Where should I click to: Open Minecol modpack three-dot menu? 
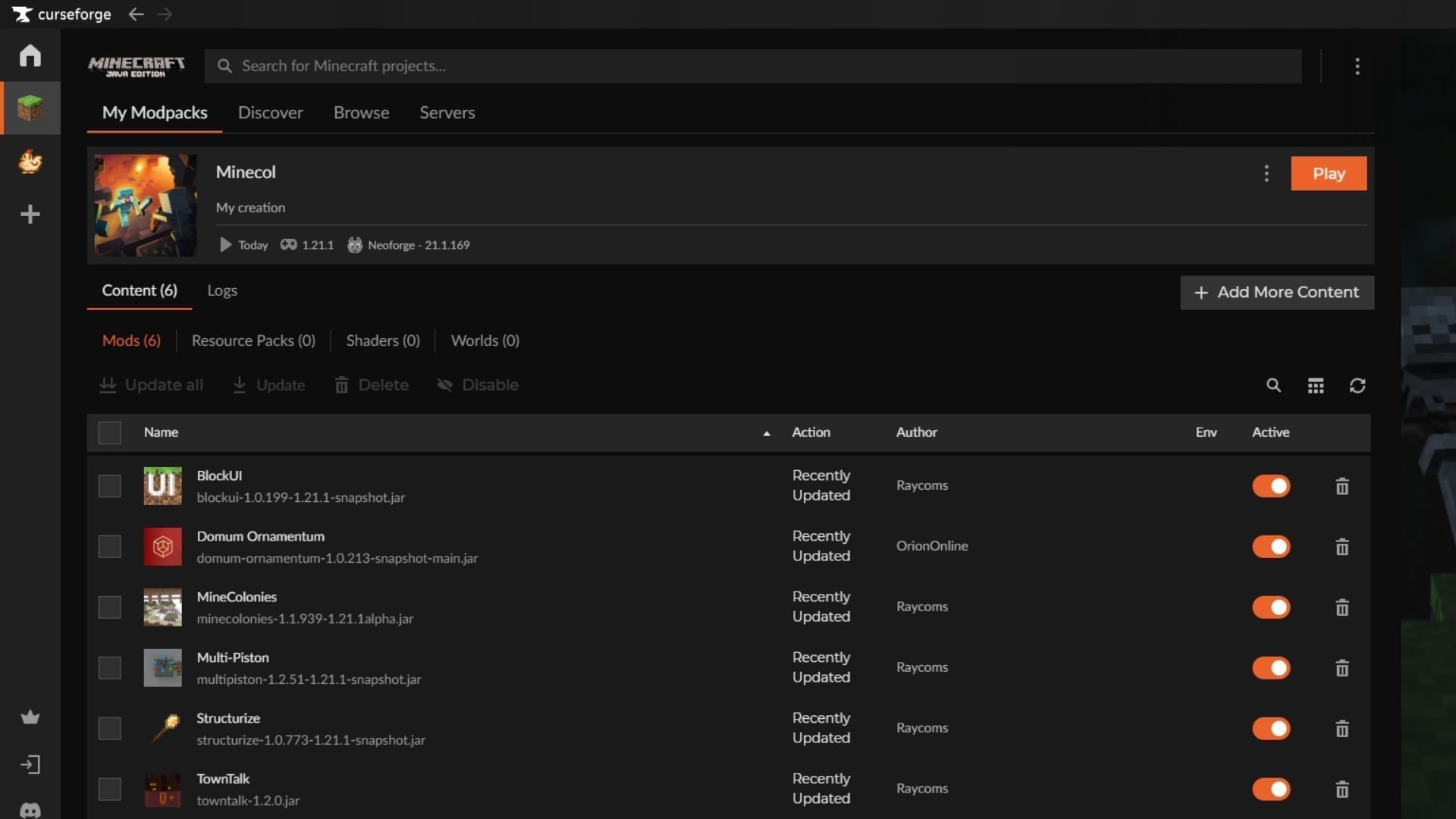click(x=1266, y=174)
